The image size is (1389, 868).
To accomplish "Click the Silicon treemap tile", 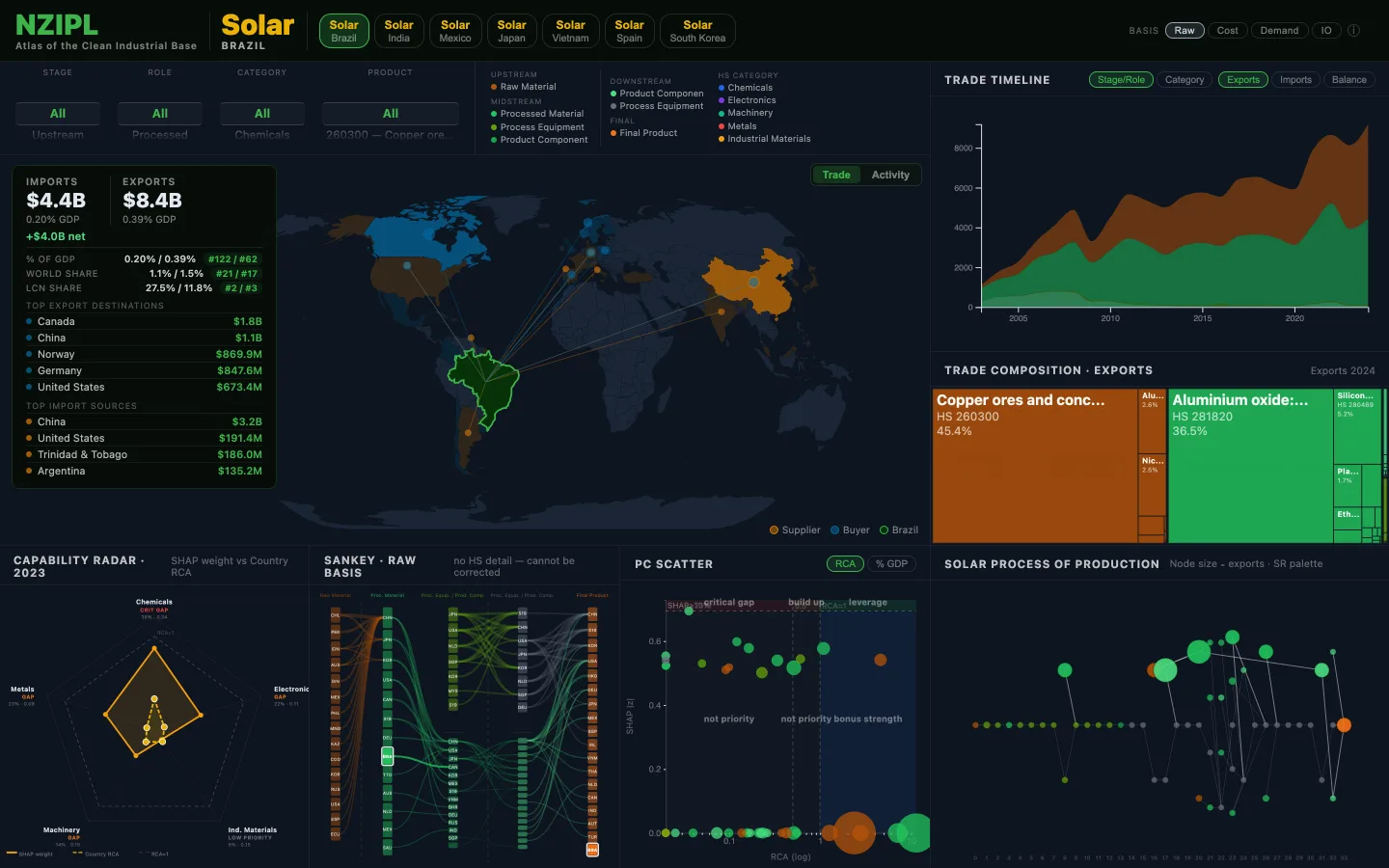I will click(1357, 424).
